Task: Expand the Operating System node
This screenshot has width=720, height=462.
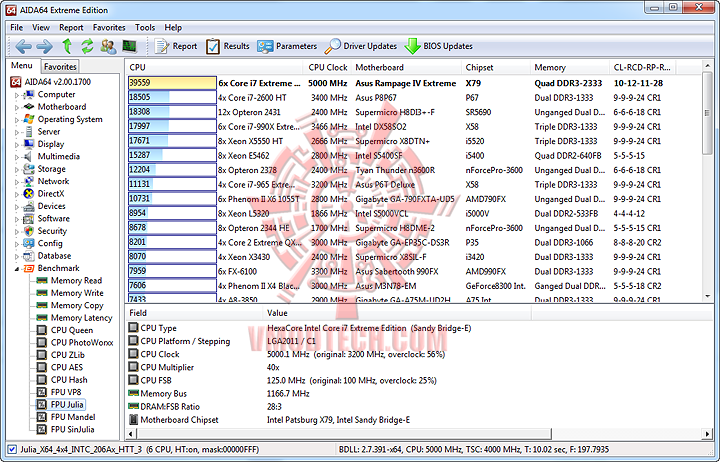Action: point(17,120)
